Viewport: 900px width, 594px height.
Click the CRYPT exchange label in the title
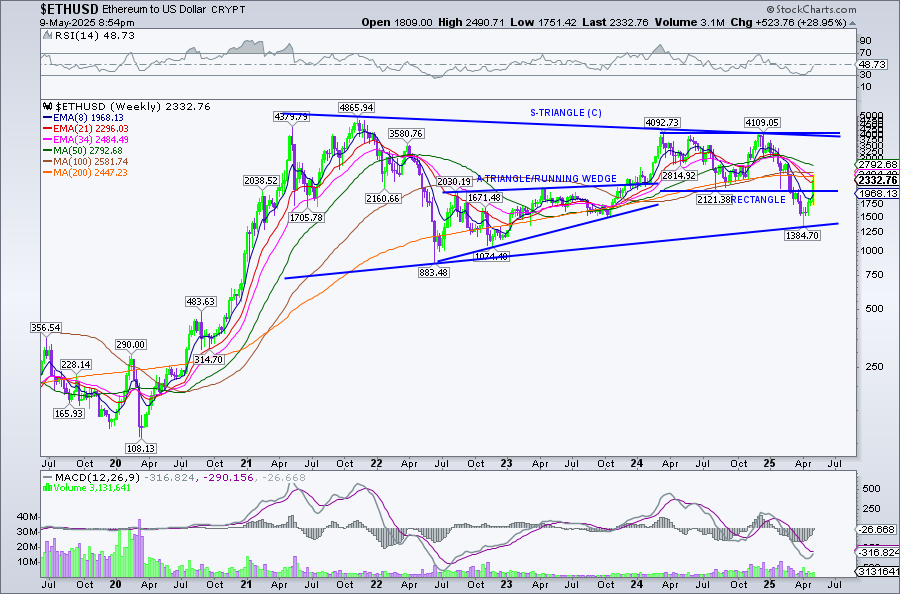(x=228, y=10)
